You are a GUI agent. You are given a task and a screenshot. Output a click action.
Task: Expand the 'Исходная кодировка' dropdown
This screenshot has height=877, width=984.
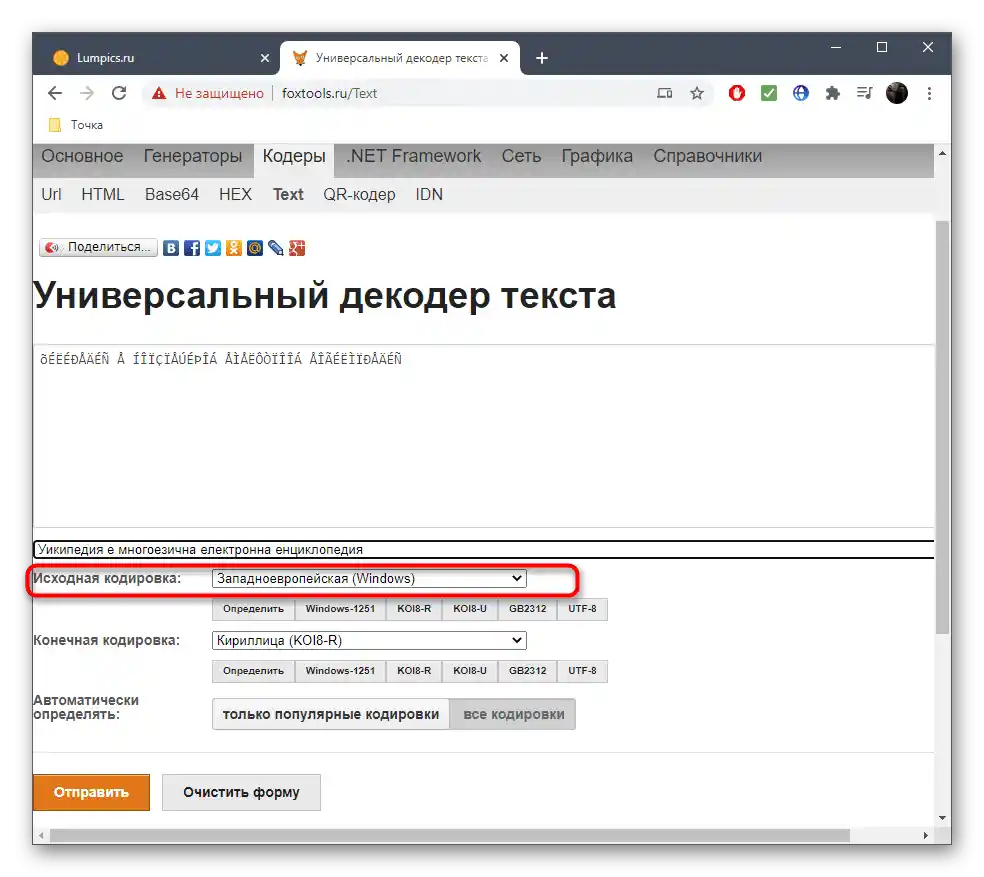369,579
